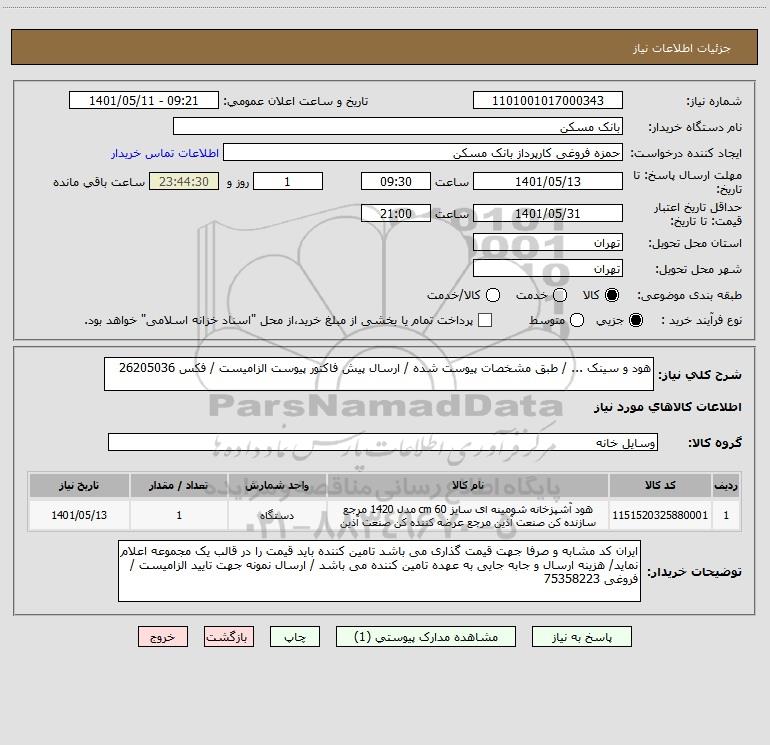Click the response deadline date 1401/05/13 field

pyautogui.click(x=548, y=181)
